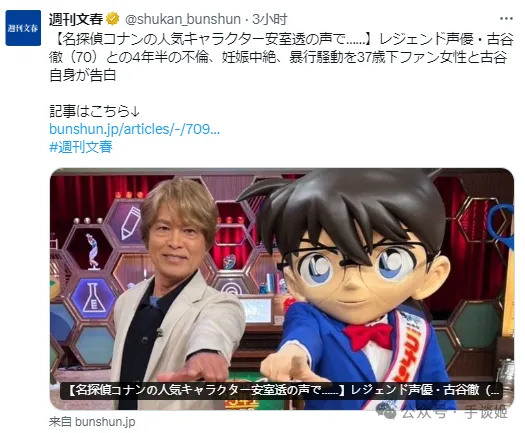Open the bunshun.jp/articles link
The image size is (525, 433).
(134, 129)
